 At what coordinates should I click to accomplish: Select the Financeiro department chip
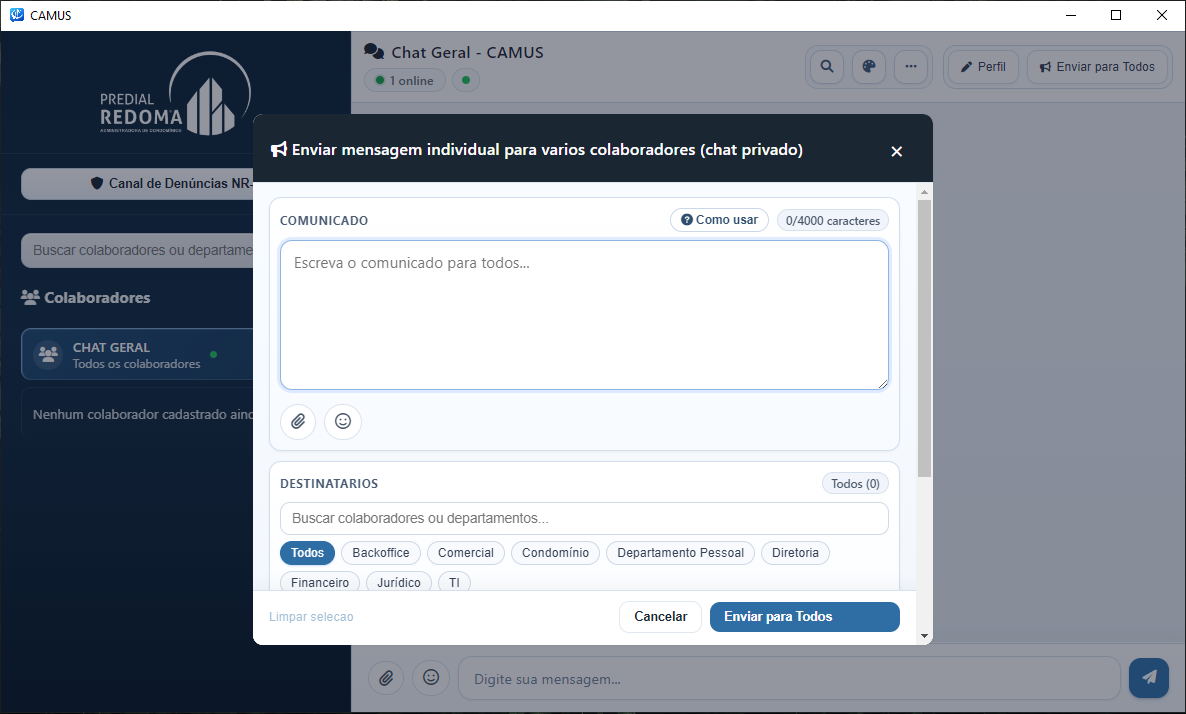coord(320,582)
